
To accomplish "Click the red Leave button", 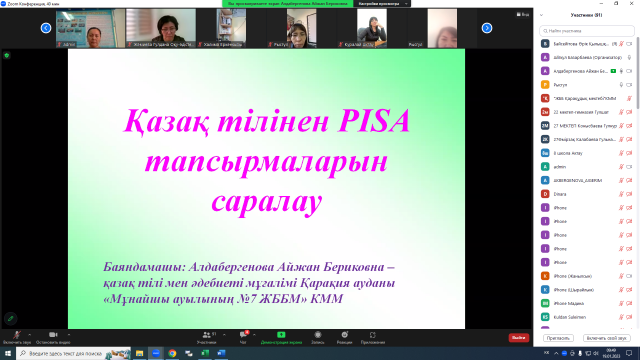I will (x=519, y=338).
